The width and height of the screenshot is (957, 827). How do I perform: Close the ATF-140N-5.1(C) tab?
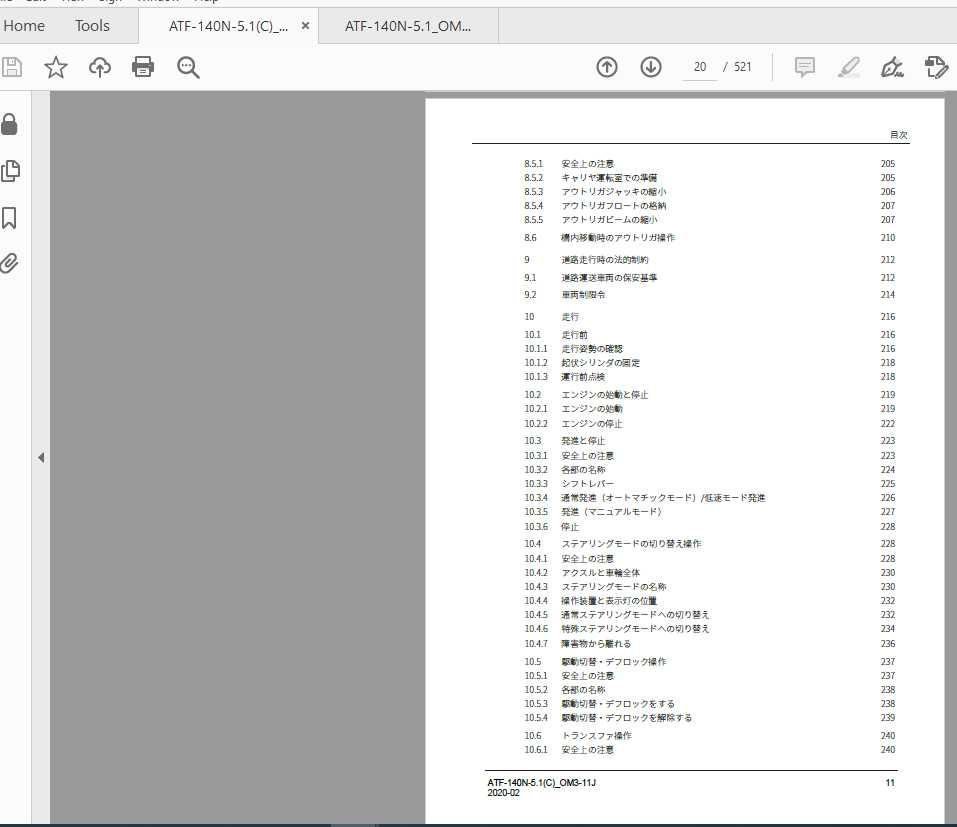coord(305,26)
